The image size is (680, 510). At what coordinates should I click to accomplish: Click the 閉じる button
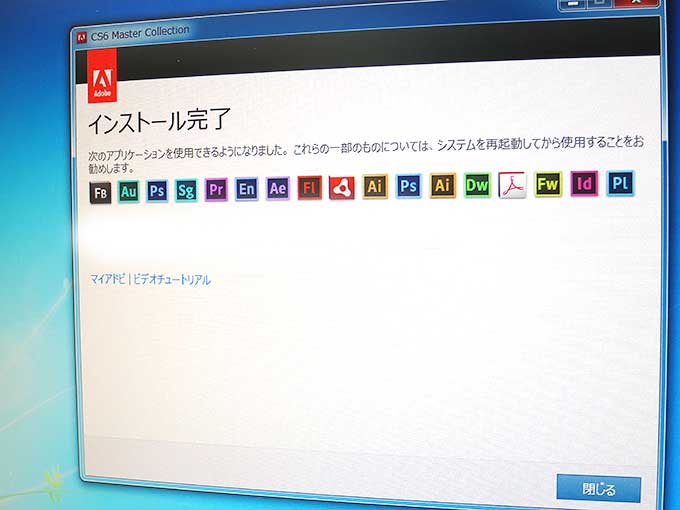598,489
